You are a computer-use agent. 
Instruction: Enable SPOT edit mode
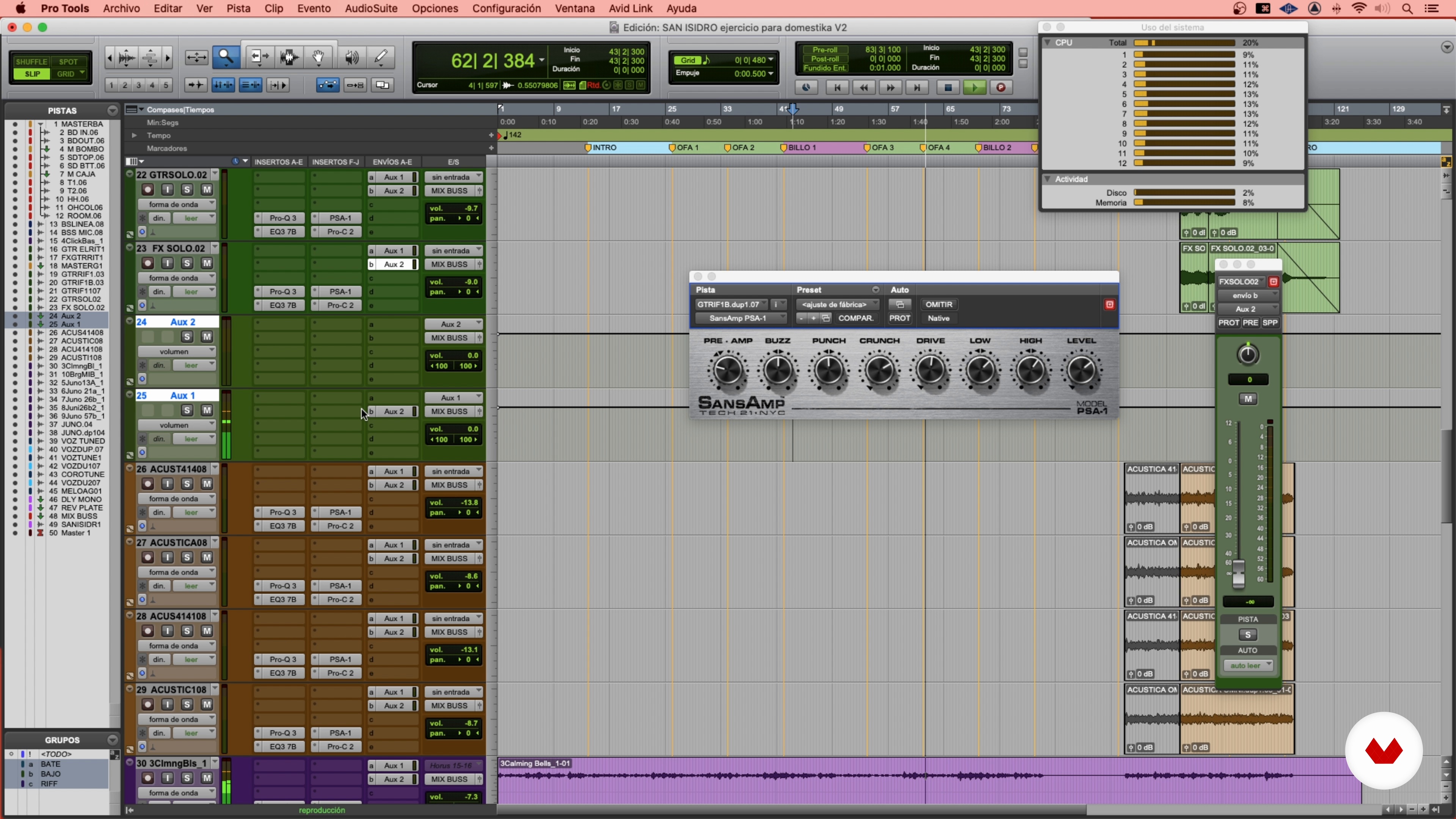(x=68, y=61)
